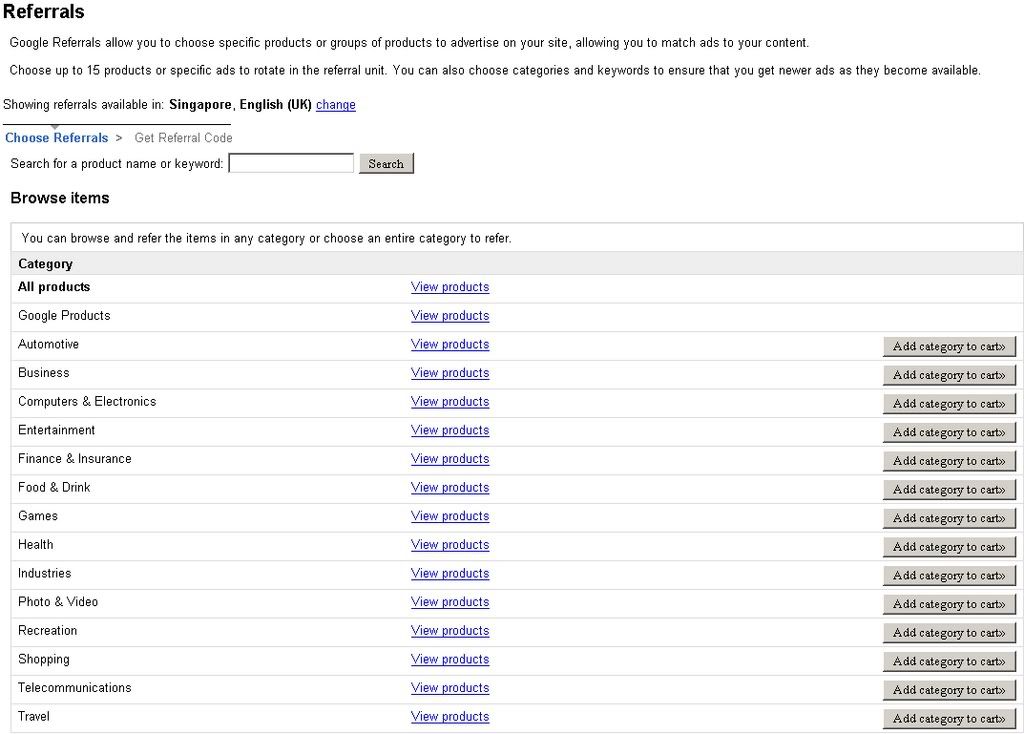Click the 'Computers & Electronics' category name
This screenshot has height=734, width=1024.
(87, 402)
